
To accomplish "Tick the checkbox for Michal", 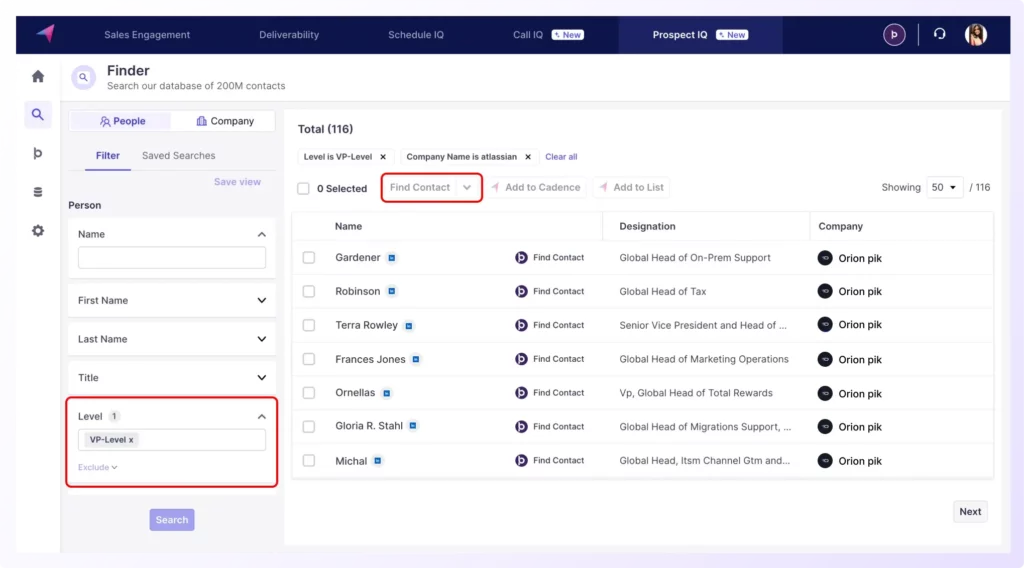I will 309,460.
